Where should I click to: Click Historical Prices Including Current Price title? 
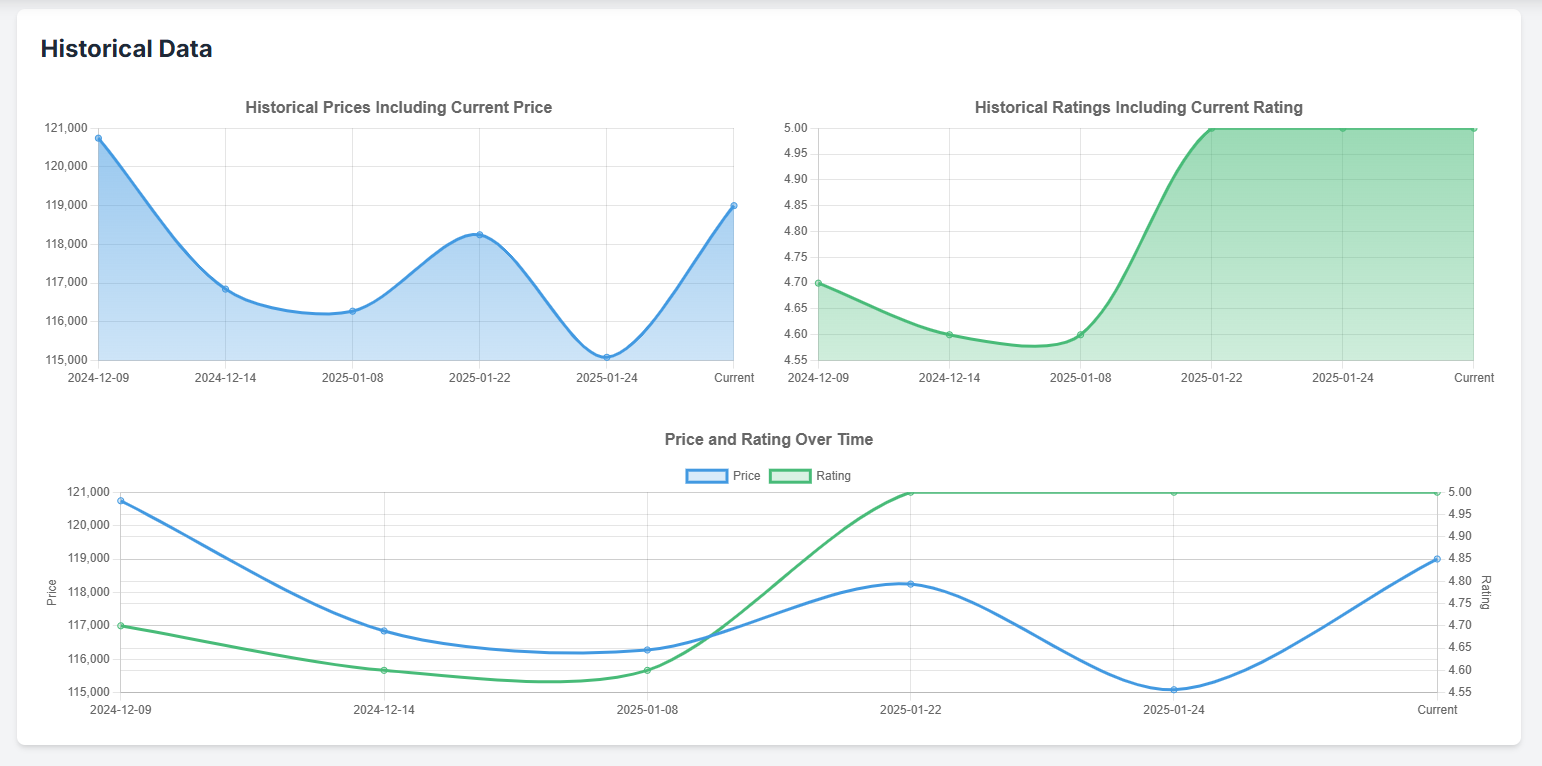click(x=398, y=107)
